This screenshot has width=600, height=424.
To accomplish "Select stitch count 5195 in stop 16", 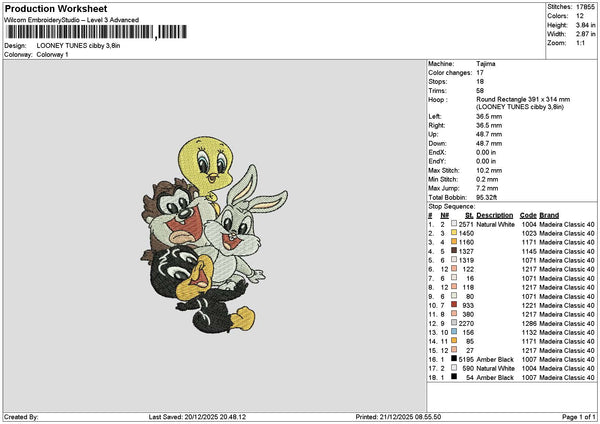I will [466, 359].
